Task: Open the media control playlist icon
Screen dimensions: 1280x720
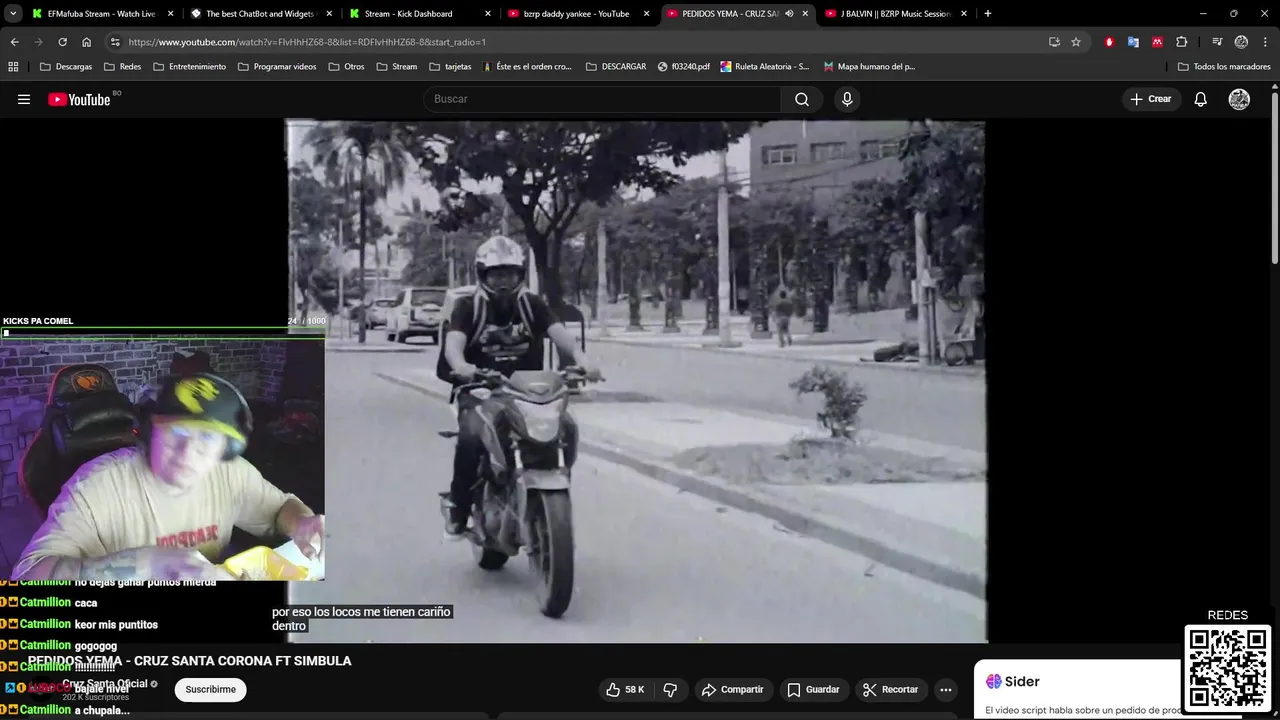Action: click(x=1217, y=42)
